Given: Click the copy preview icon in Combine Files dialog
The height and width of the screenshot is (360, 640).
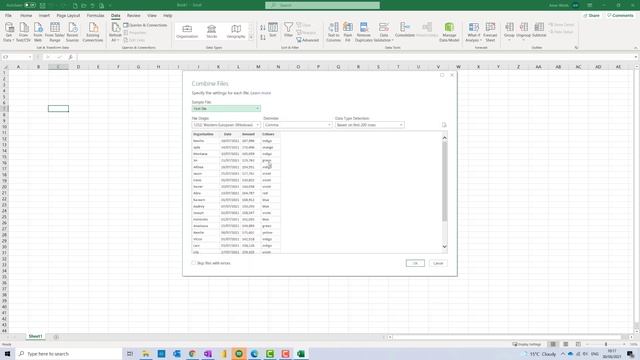Looking at the screenshot, I should [444, 125].
